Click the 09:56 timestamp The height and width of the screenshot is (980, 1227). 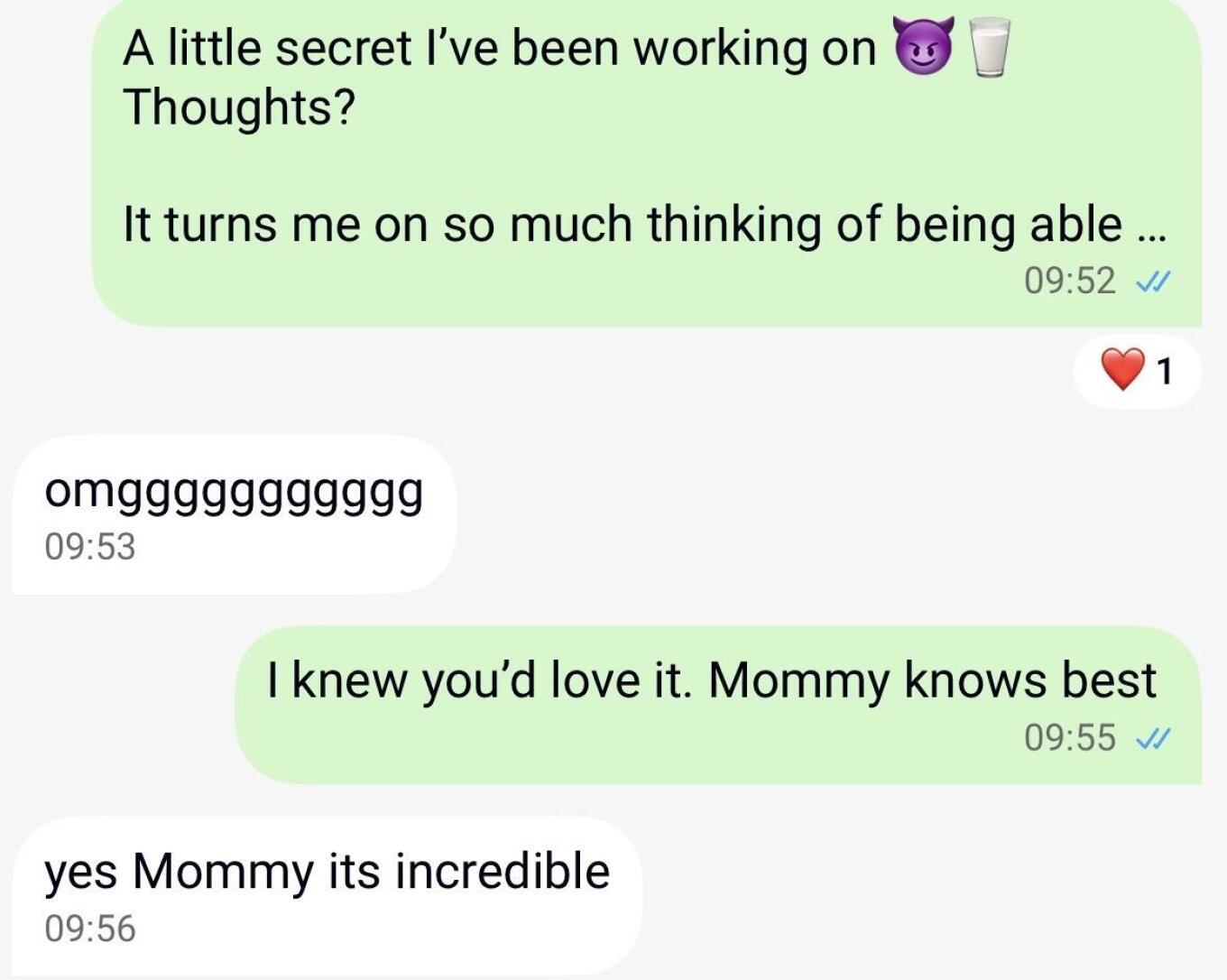[x=90, y=929]
